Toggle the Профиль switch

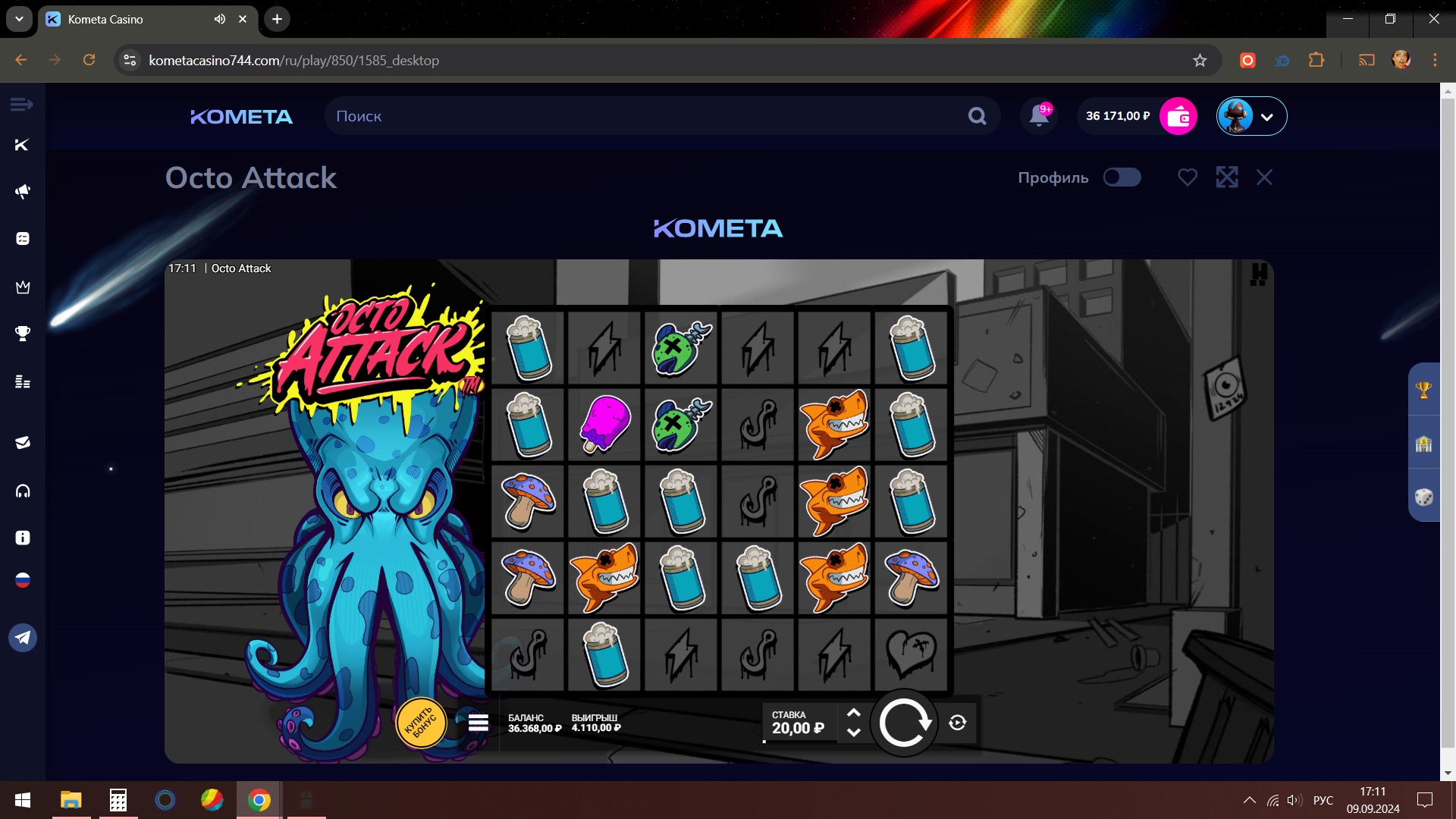(1122, 177)
